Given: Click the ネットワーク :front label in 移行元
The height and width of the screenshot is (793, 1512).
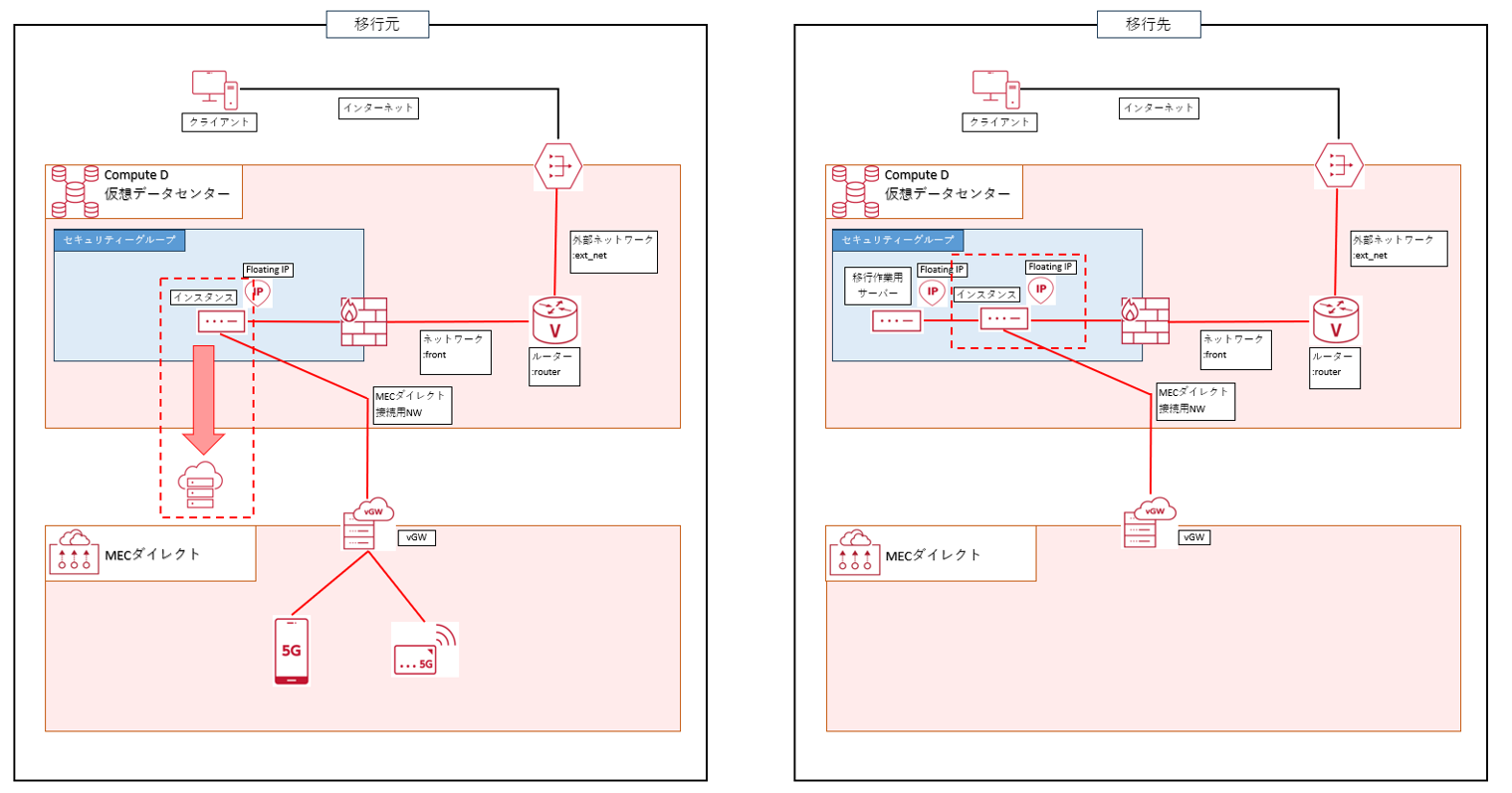Looking at the screenshot, I should pyautogui.click(x=455, y=352).
